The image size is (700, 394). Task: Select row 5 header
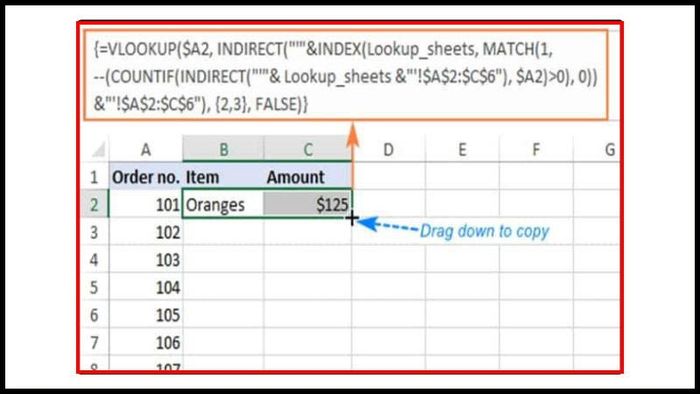95,287
